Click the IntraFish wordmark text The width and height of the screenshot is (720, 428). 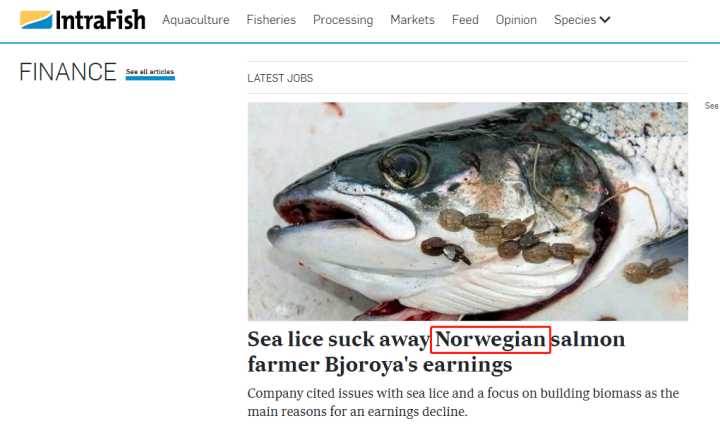coord(101,20)
